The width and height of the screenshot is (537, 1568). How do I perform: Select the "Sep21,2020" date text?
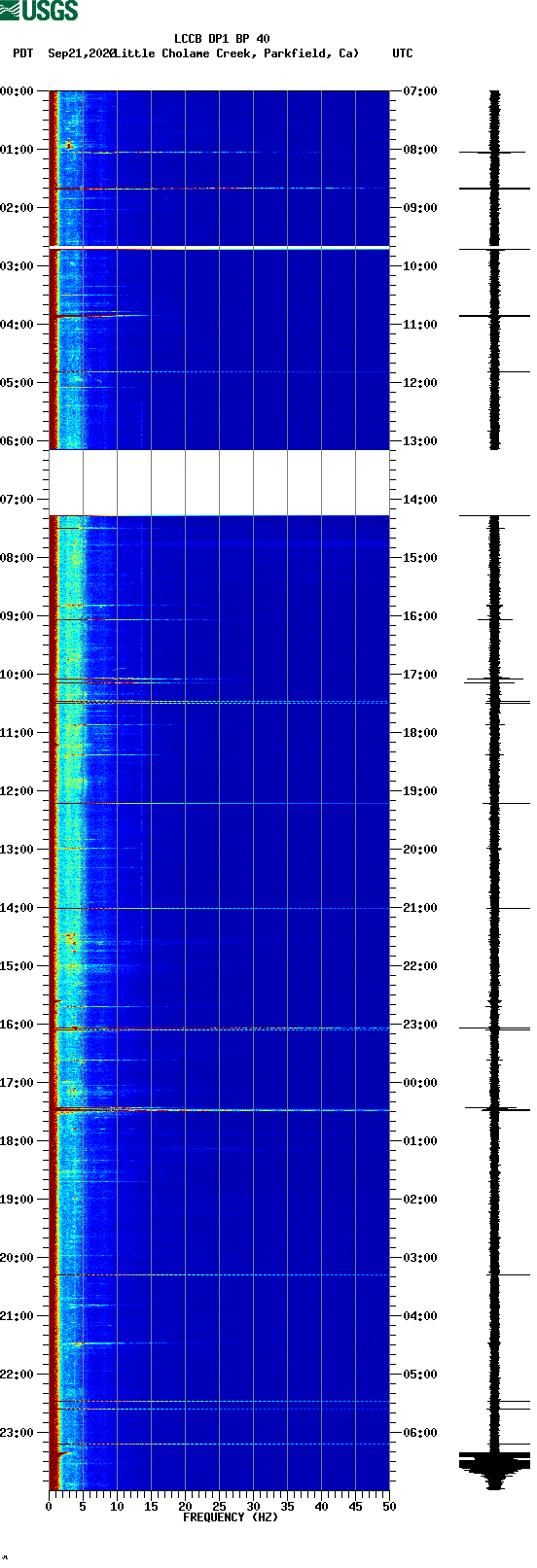[x=81, y=53]
